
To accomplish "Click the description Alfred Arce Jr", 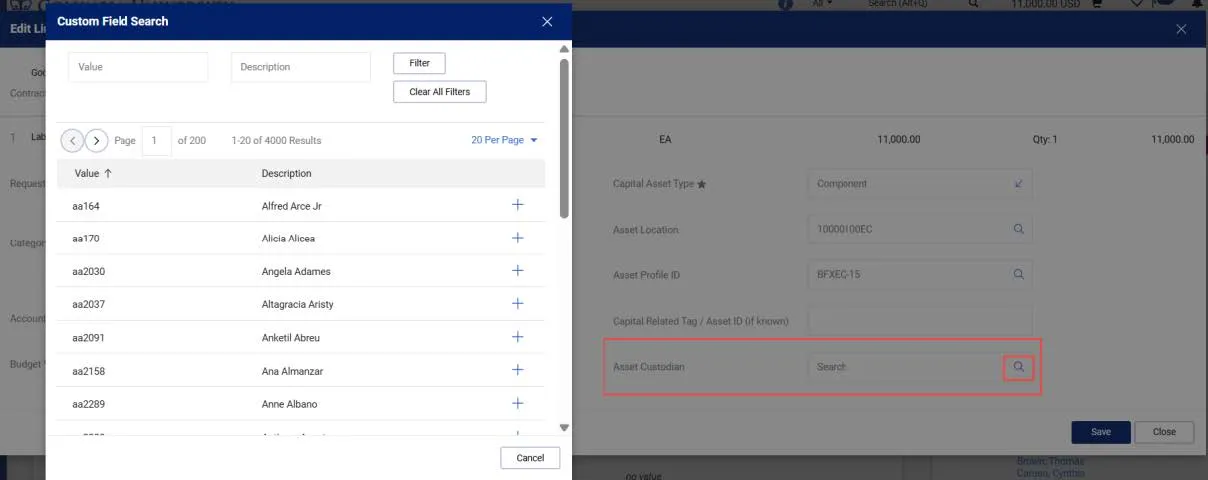I will point(291,206).
